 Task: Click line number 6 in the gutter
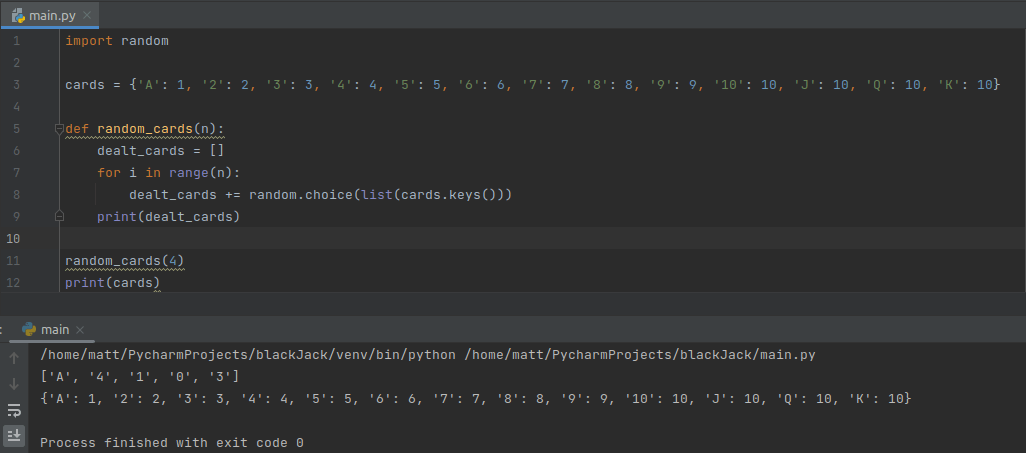[x=16, y=151]
